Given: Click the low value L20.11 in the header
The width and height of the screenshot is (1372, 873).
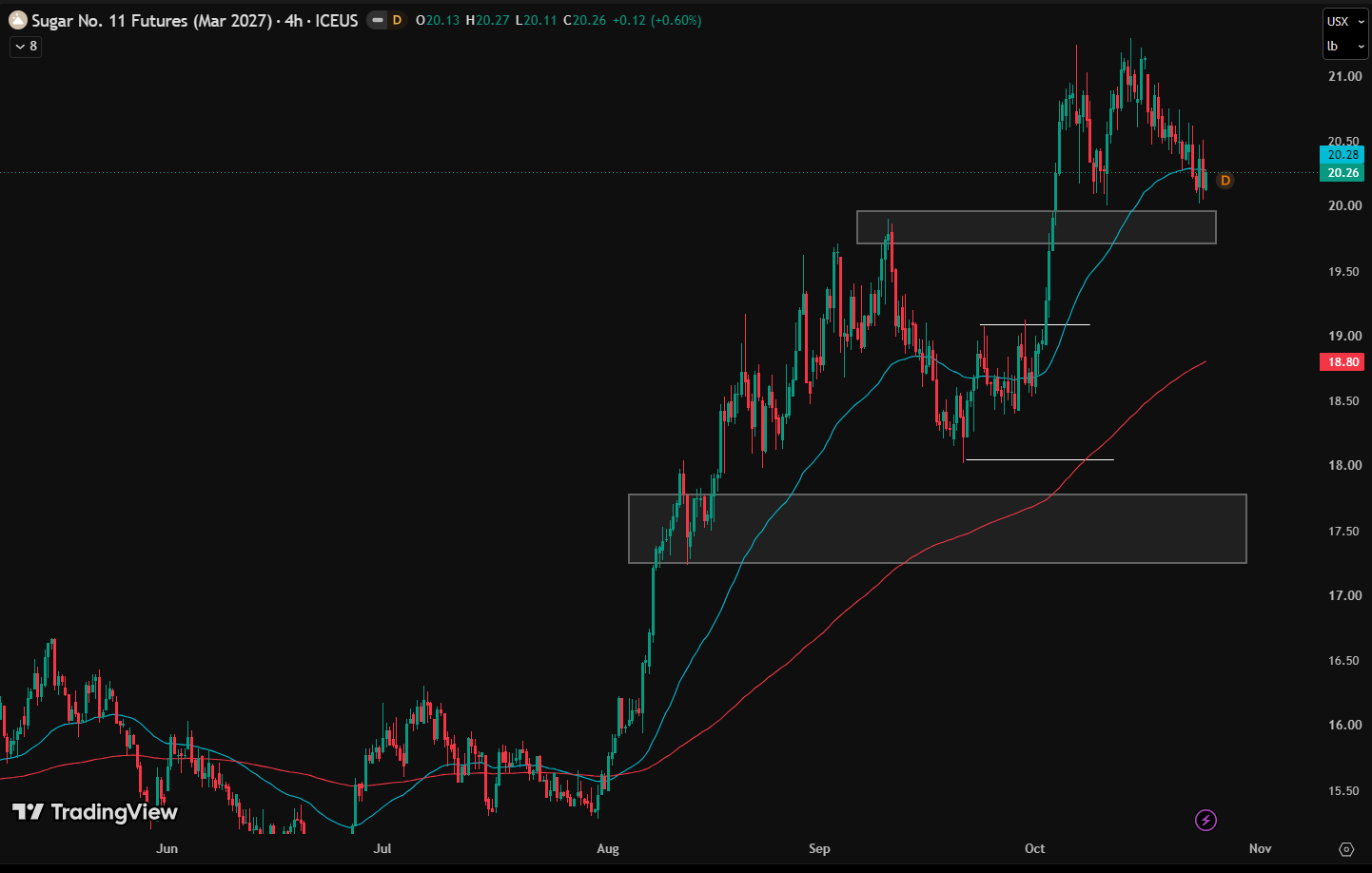Looking at the screenshot, I should point(537,20).
